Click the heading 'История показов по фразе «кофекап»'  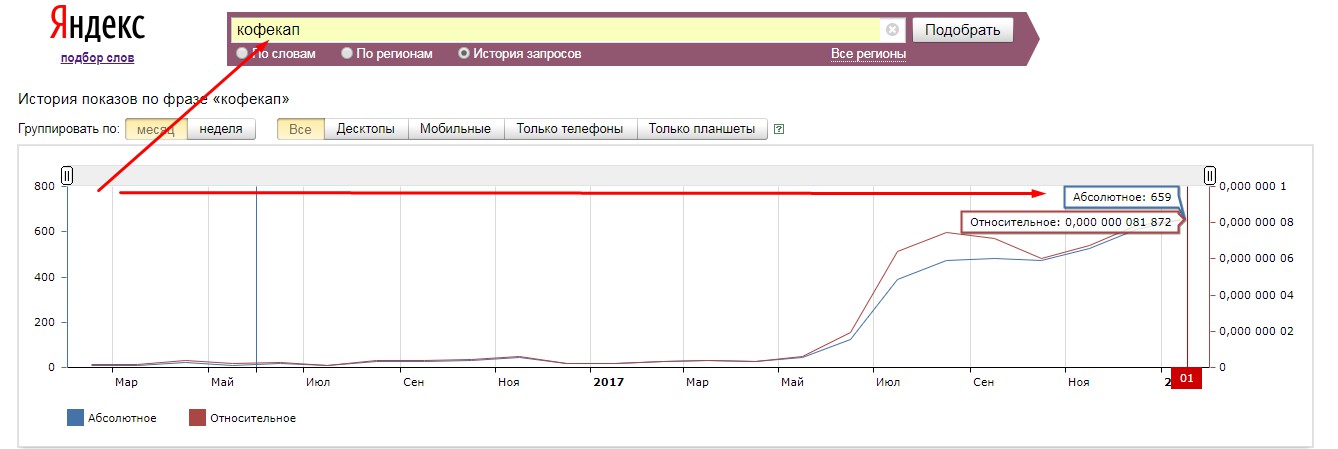coord(154,100)
